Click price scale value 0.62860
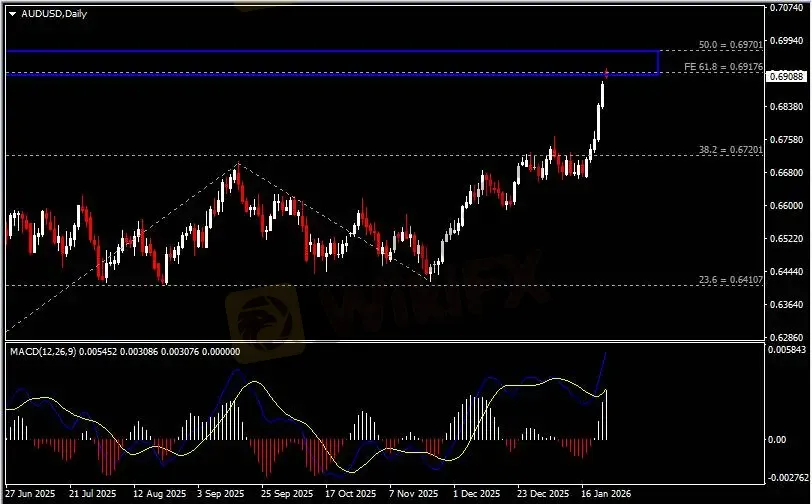This screenshot has width=812, height=504. (787, 337)
